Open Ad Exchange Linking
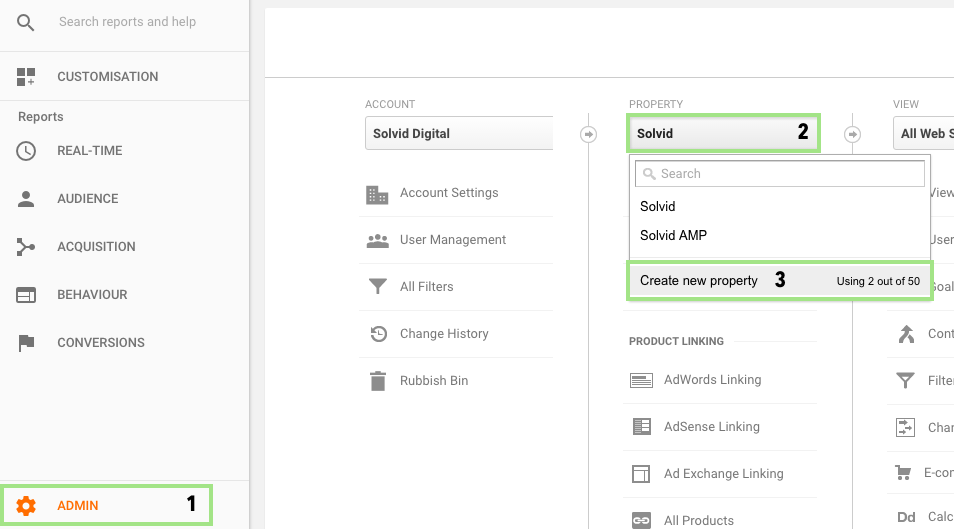Screen dimensions: 954x529 [x=723, y=474]
